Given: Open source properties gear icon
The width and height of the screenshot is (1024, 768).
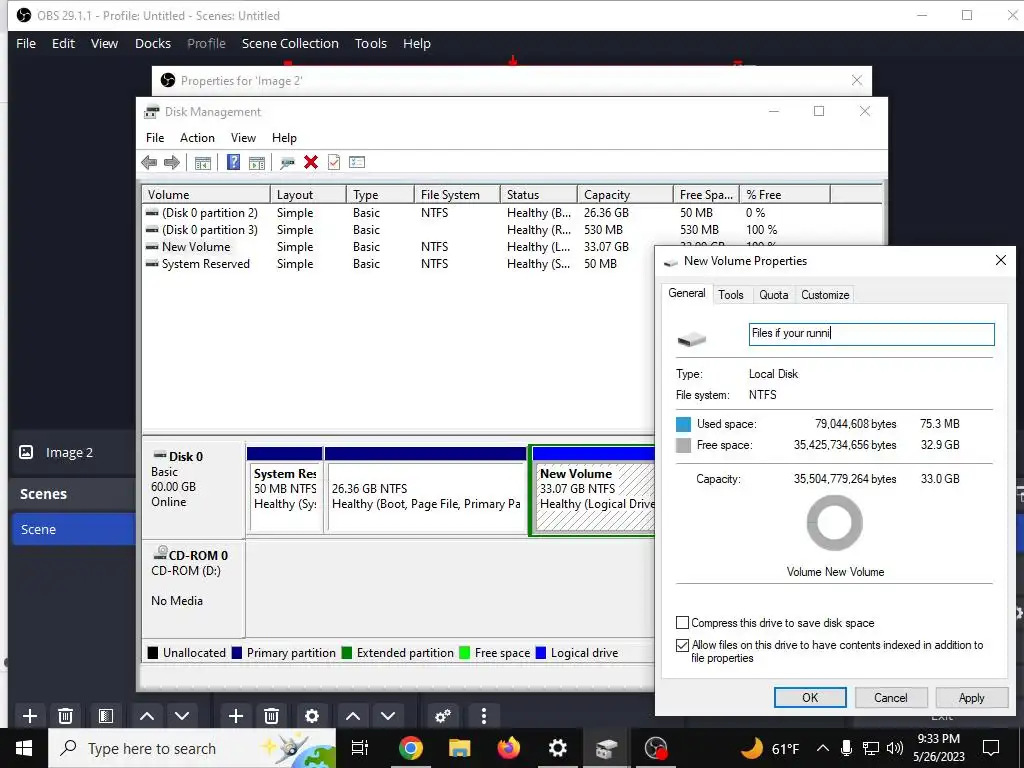Looking at the screenshot, I should [x=312, y=716].
